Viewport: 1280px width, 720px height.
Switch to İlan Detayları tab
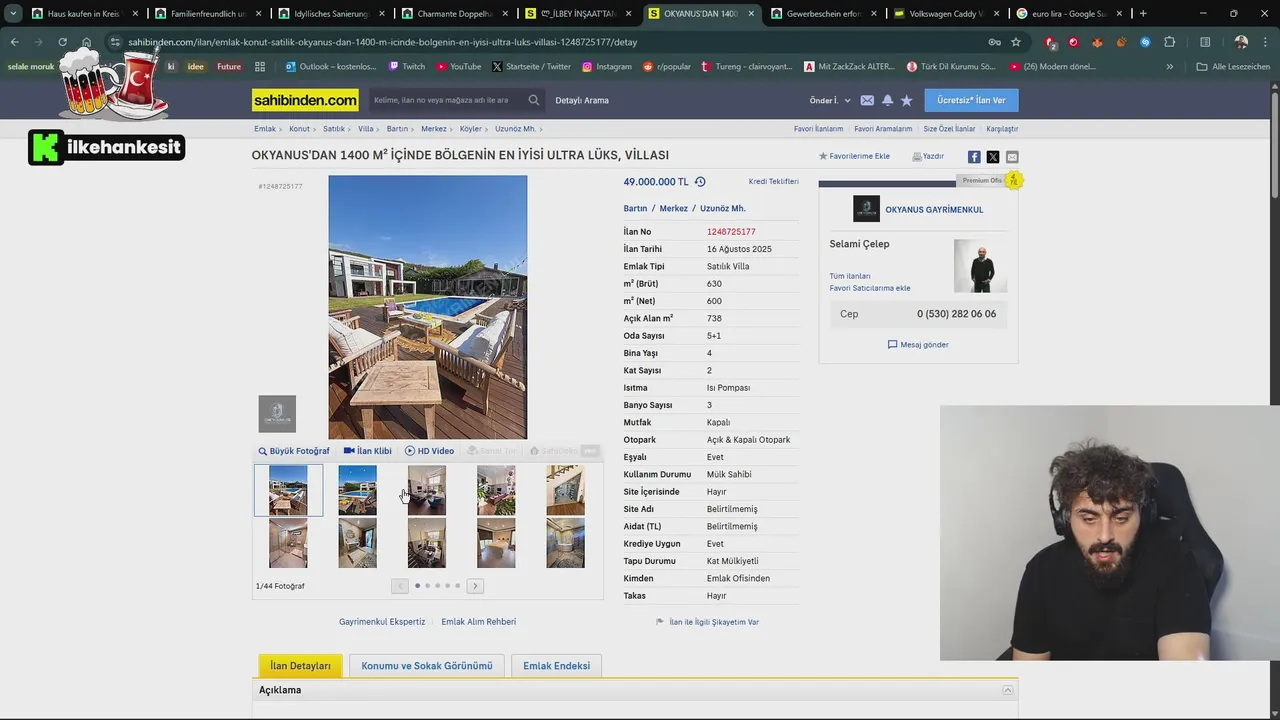point(300,666)
